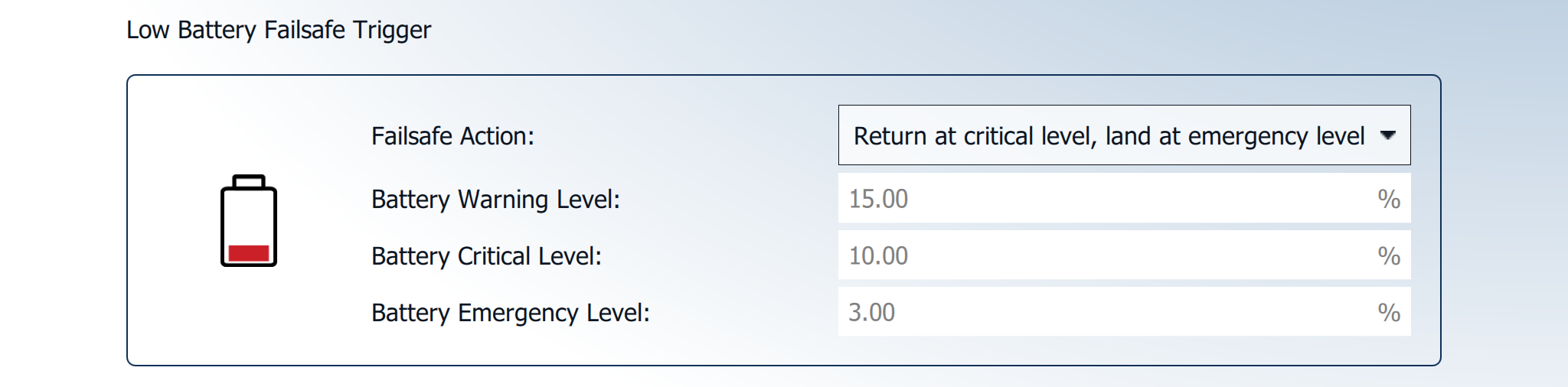The image size is (1568, 387).
Task: Click the 'Failsafe Action:' label
Action: [452, 136]
